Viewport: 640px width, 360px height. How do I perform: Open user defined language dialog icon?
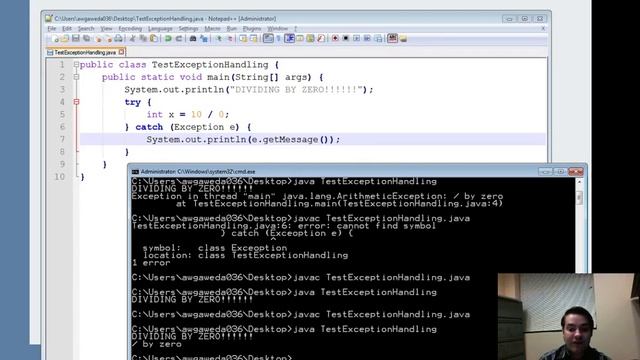pyautogui.click(x=300, y=39)
